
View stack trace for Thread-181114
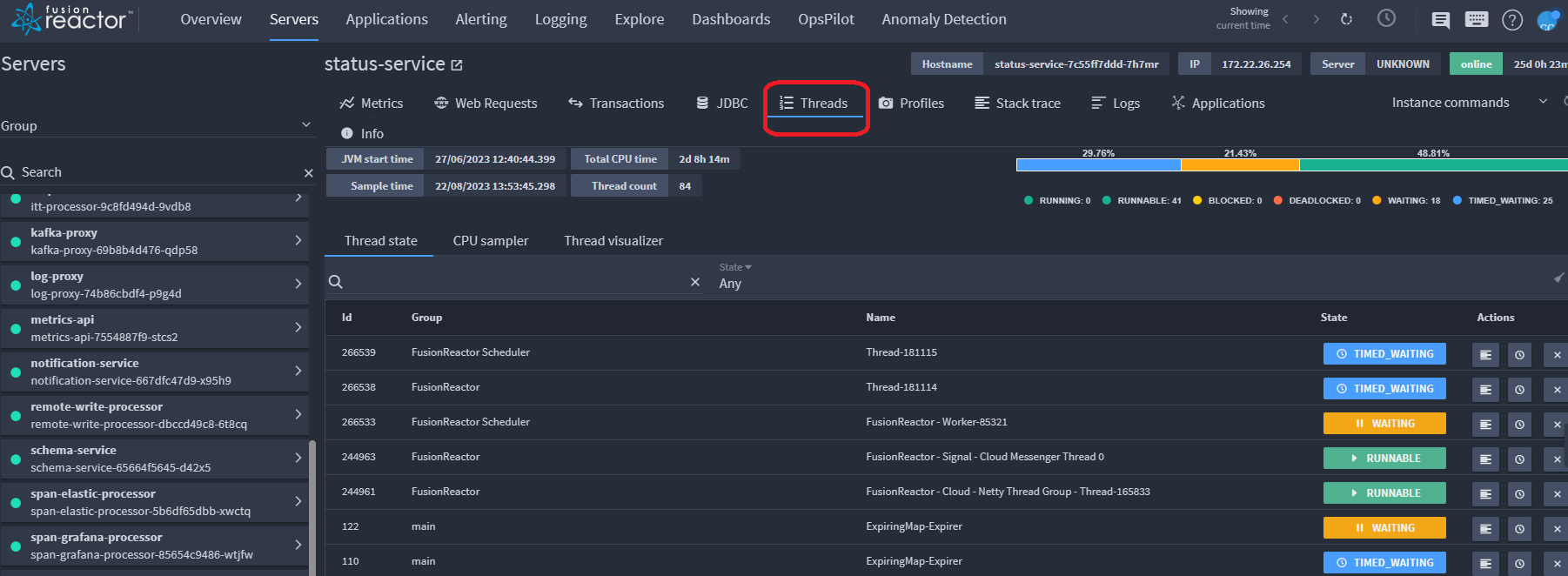[x=1485, y=389]
